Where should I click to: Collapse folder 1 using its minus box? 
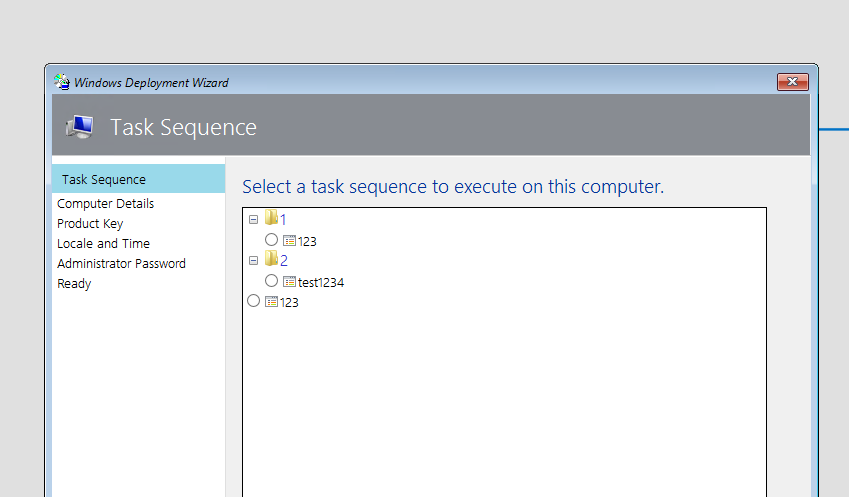[x=253, y=220]
